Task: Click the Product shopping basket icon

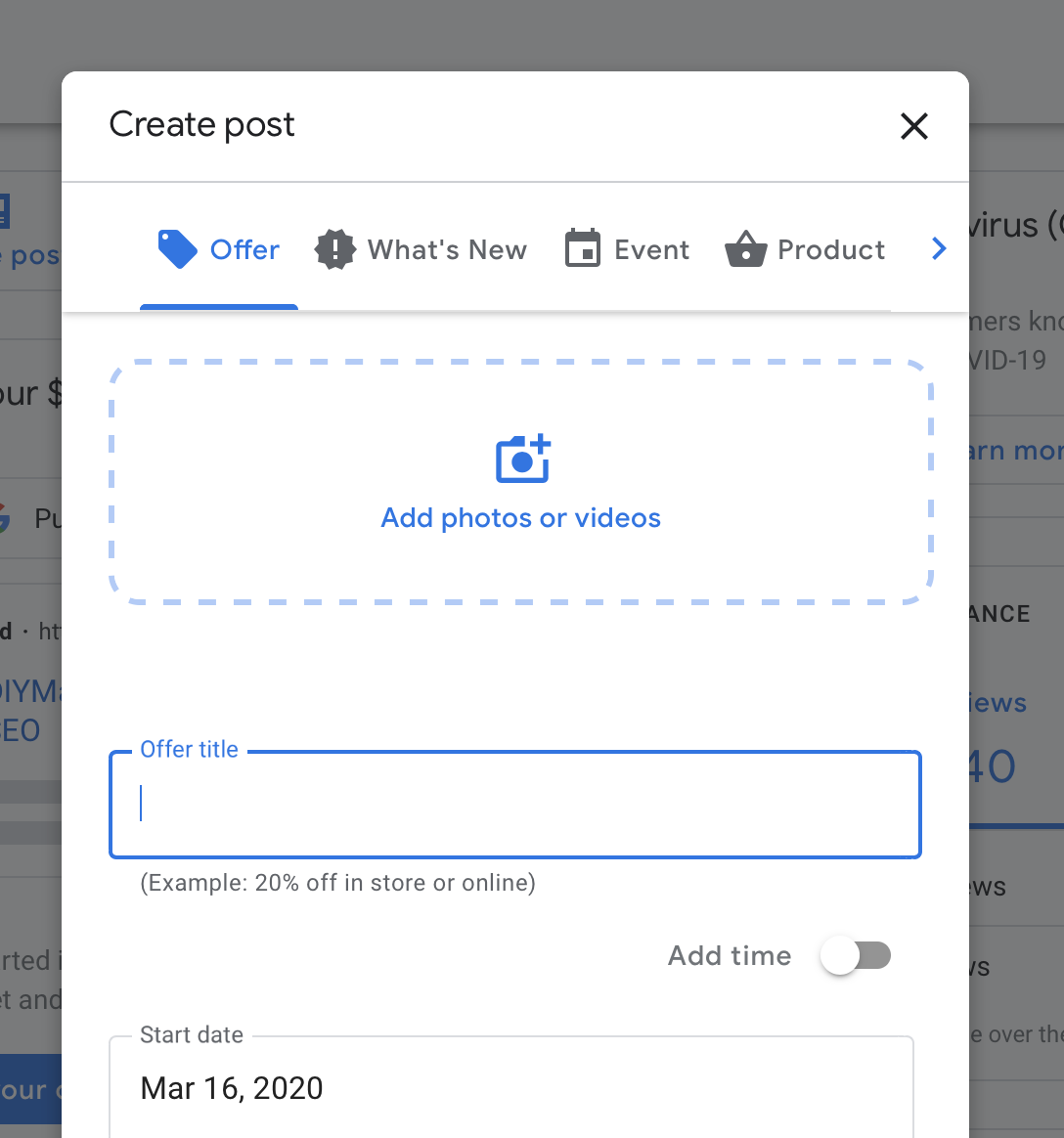Action: 746,249
